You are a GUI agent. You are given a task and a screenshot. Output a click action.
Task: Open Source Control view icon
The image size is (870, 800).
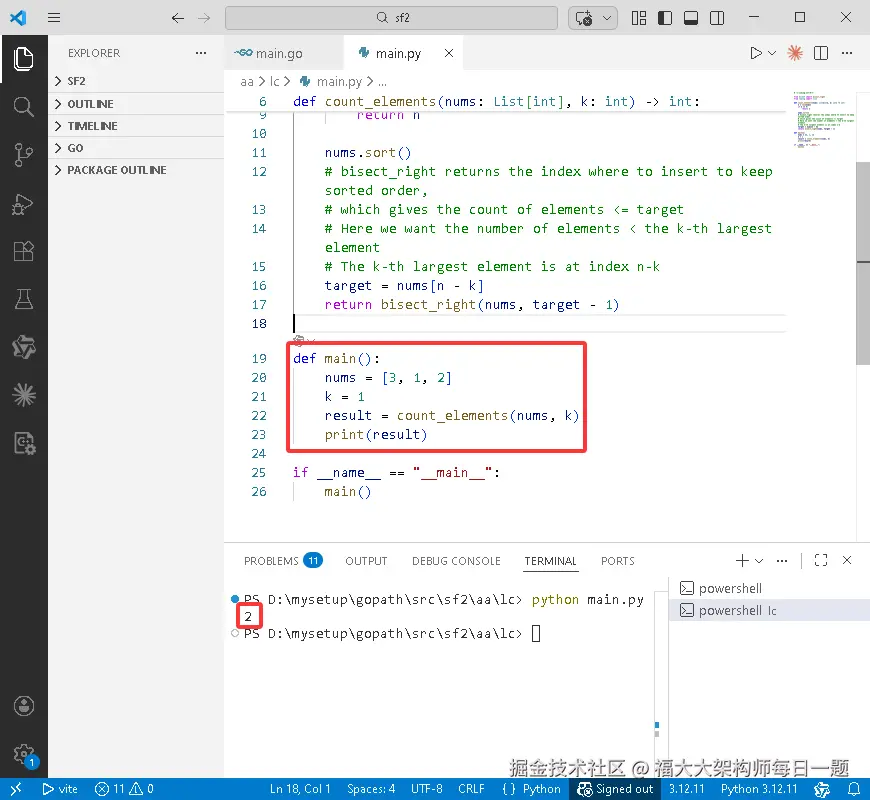point(23,155)
